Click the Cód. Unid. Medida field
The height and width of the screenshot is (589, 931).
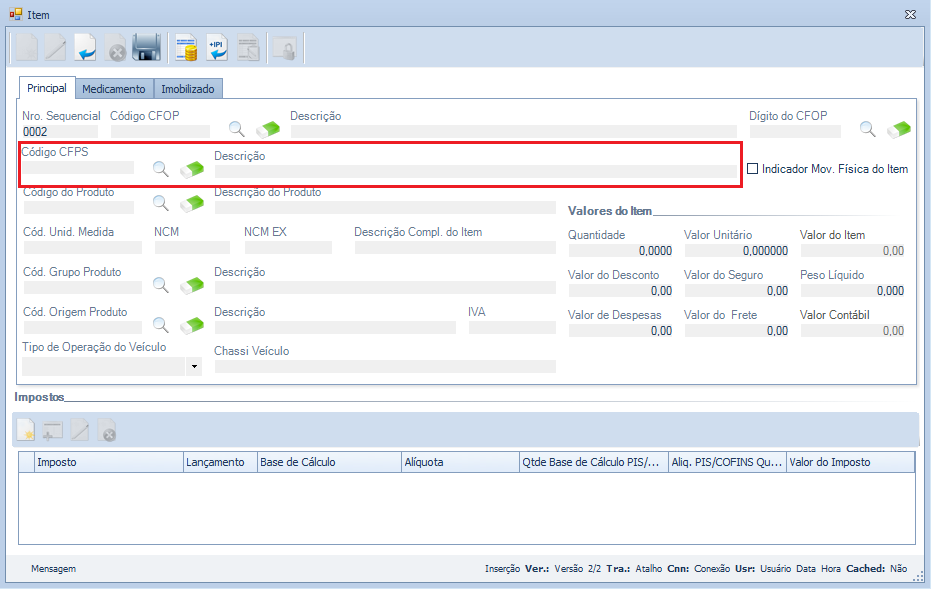pos(83,248)
